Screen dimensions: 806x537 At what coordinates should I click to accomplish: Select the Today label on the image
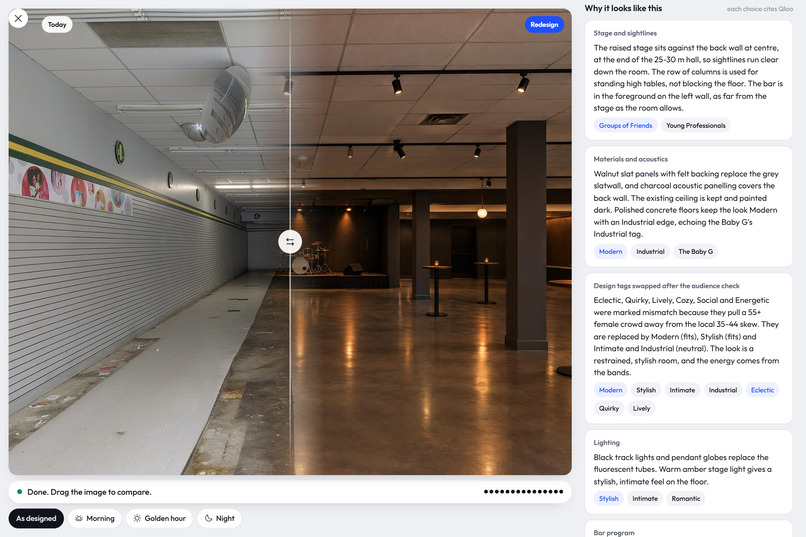coord(57,24)
